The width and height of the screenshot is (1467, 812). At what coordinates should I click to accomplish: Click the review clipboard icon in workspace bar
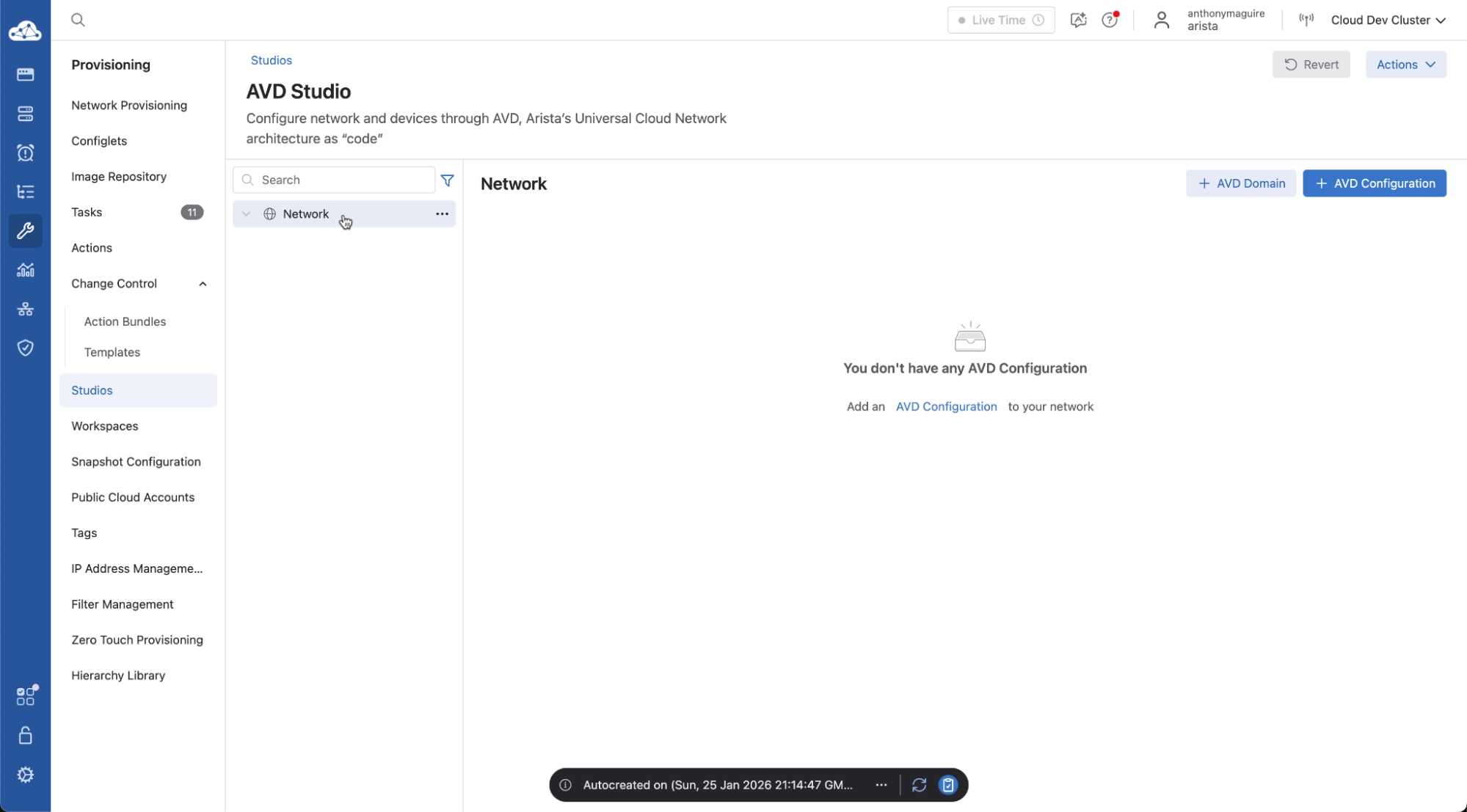[948, 785]
